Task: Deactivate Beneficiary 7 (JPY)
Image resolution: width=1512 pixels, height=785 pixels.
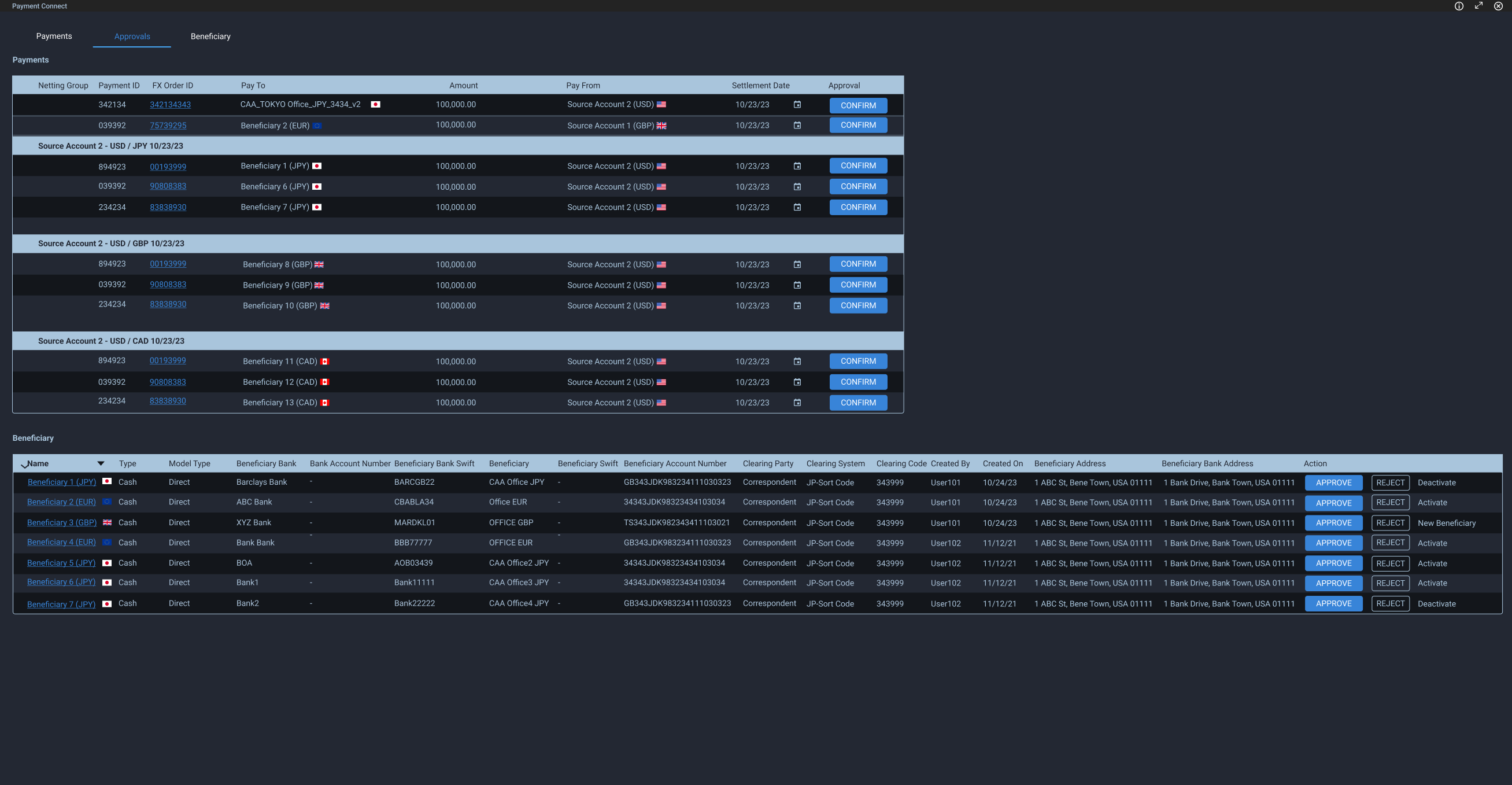Action: (1437, 603)
